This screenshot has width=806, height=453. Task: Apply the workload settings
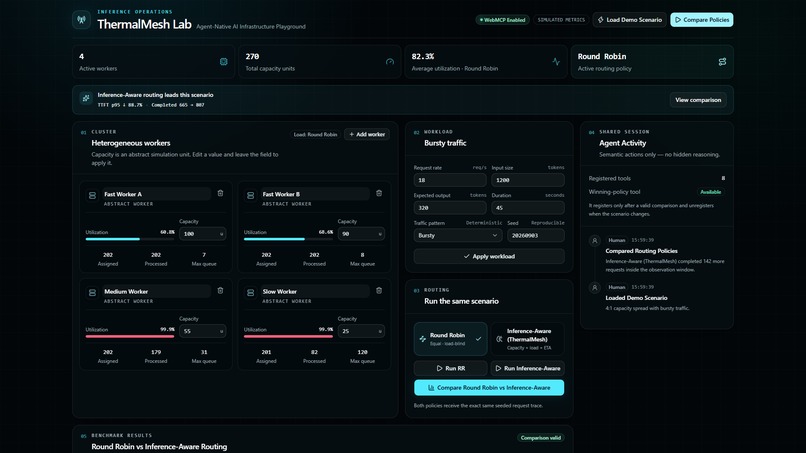[489, 256]
